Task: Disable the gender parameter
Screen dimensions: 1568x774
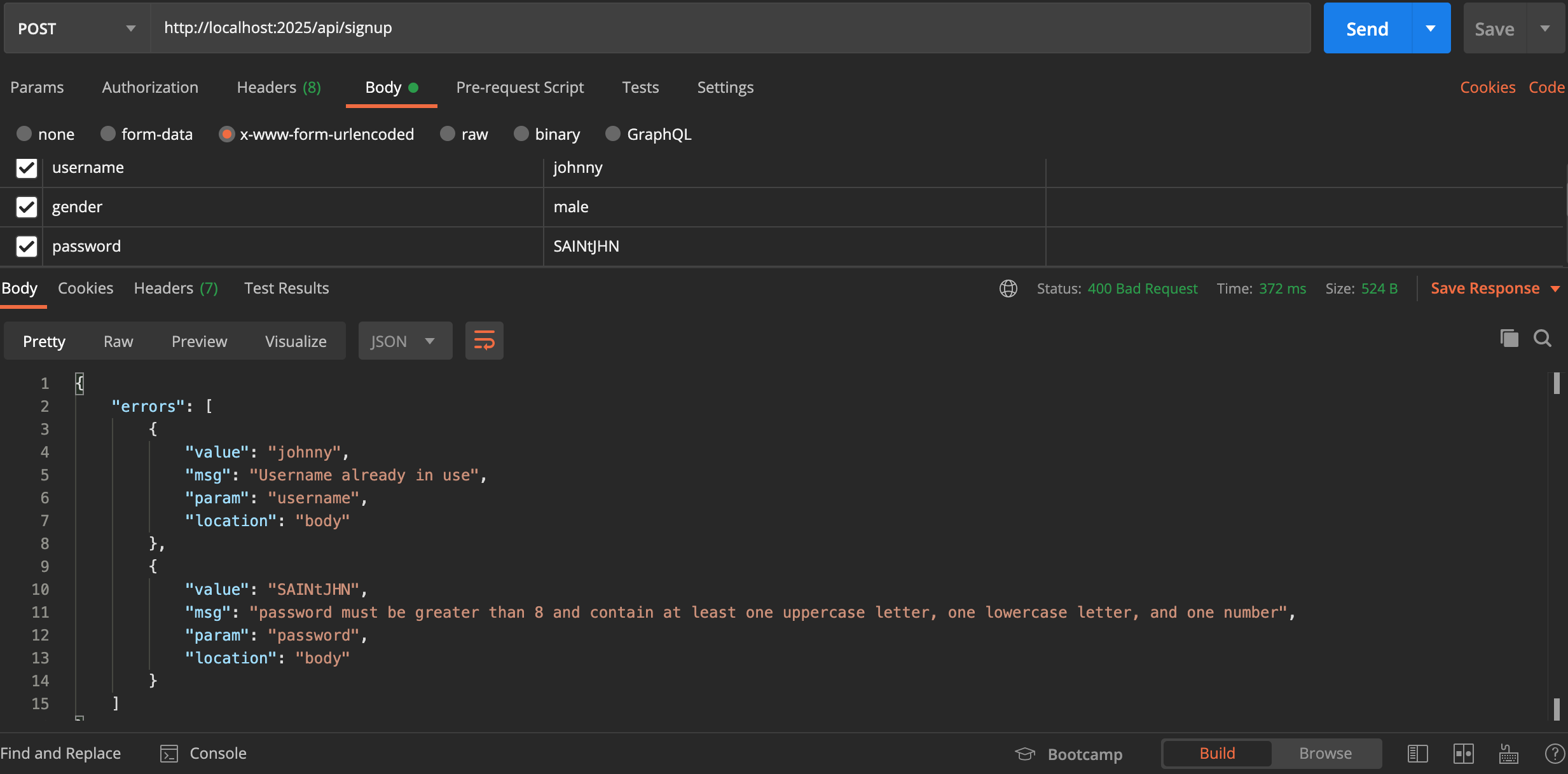Action: 26,207
